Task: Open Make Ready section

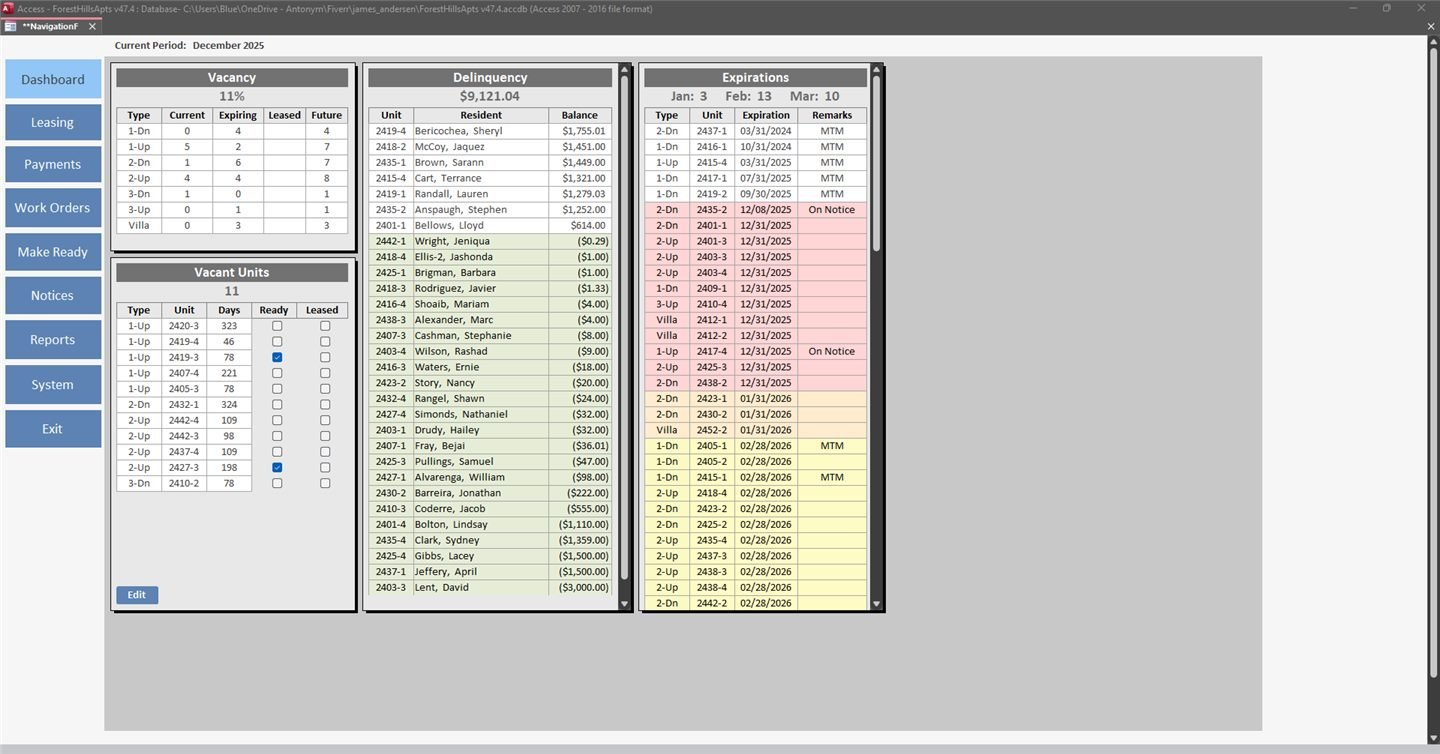Action: click(x=53, y=252)
